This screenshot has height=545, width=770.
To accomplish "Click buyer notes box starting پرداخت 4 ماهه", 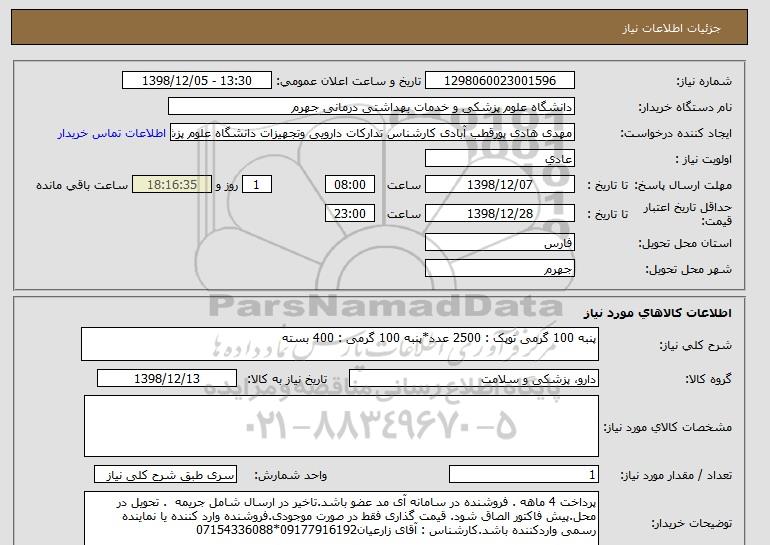I will 341,518.
